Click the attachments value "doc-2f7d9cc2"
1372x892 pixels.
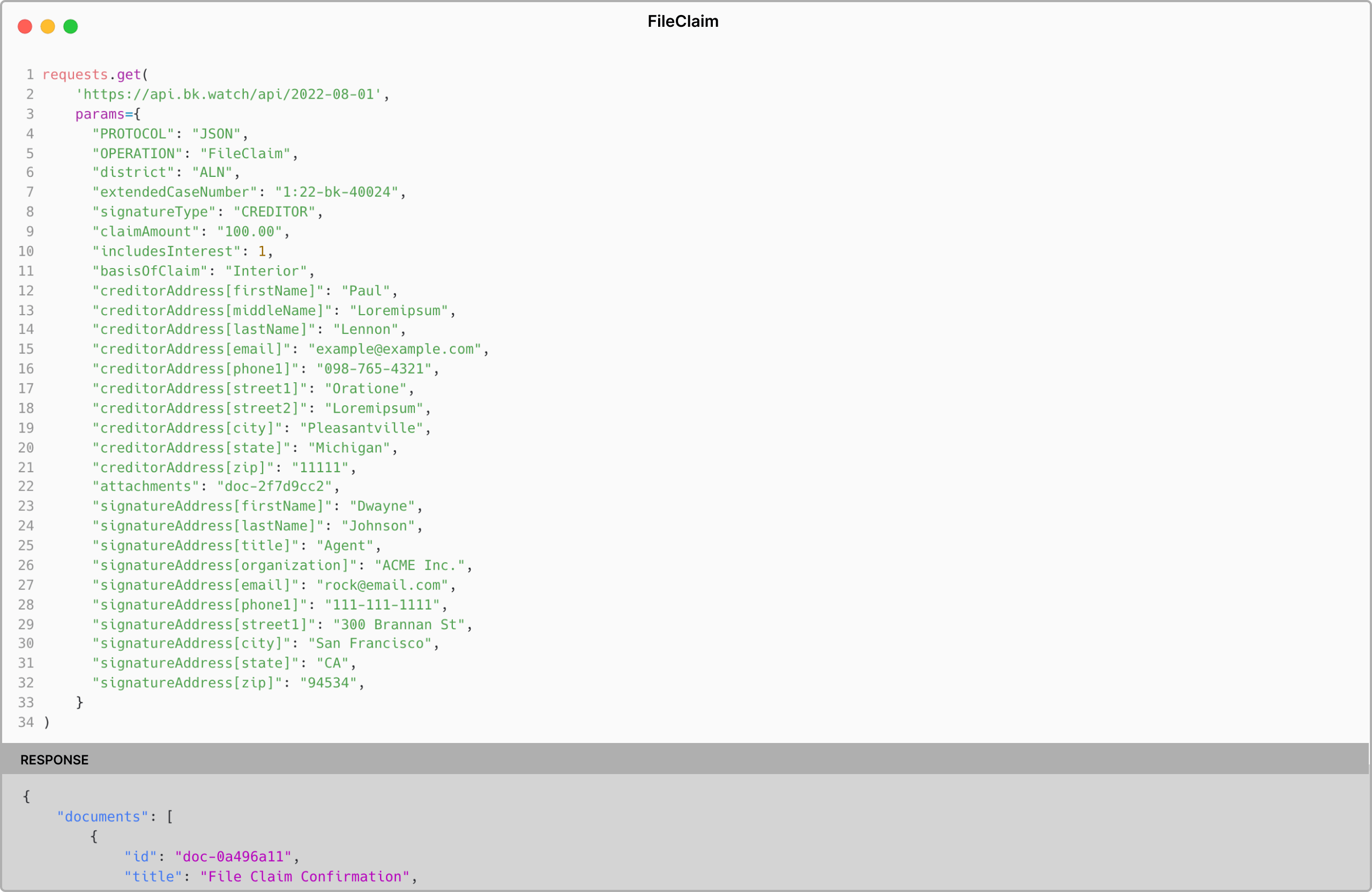click(274, 487)
